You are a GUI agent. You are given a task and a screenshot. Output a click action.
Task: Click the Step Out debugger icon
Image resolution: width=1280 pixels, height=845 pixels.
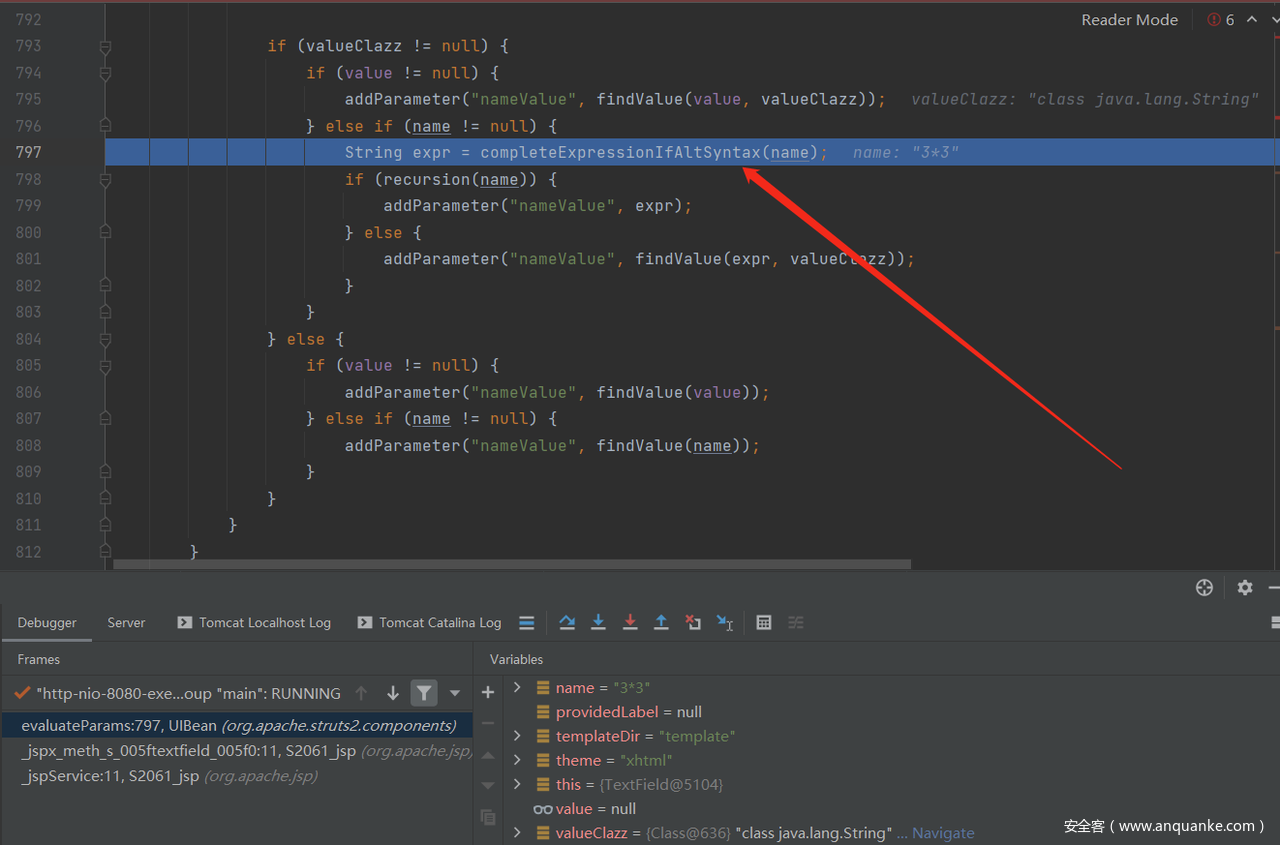(x=661, y=622)
